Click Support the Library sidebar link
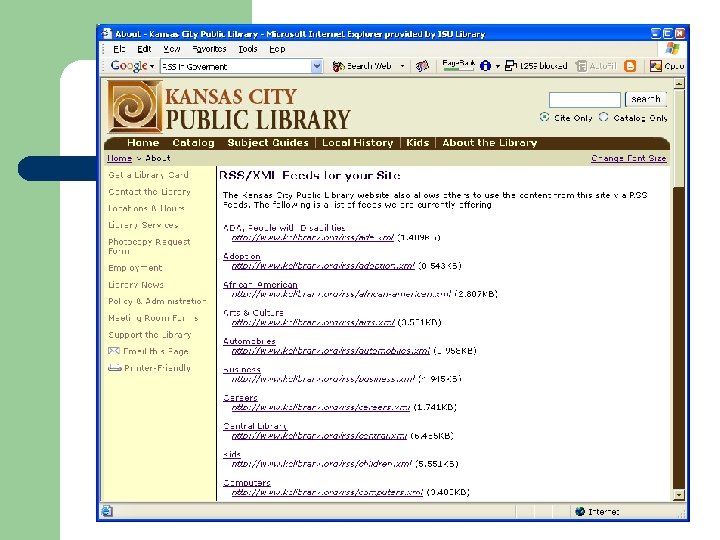720x540 pixels. pyautogui.click(x=150, y=335)
